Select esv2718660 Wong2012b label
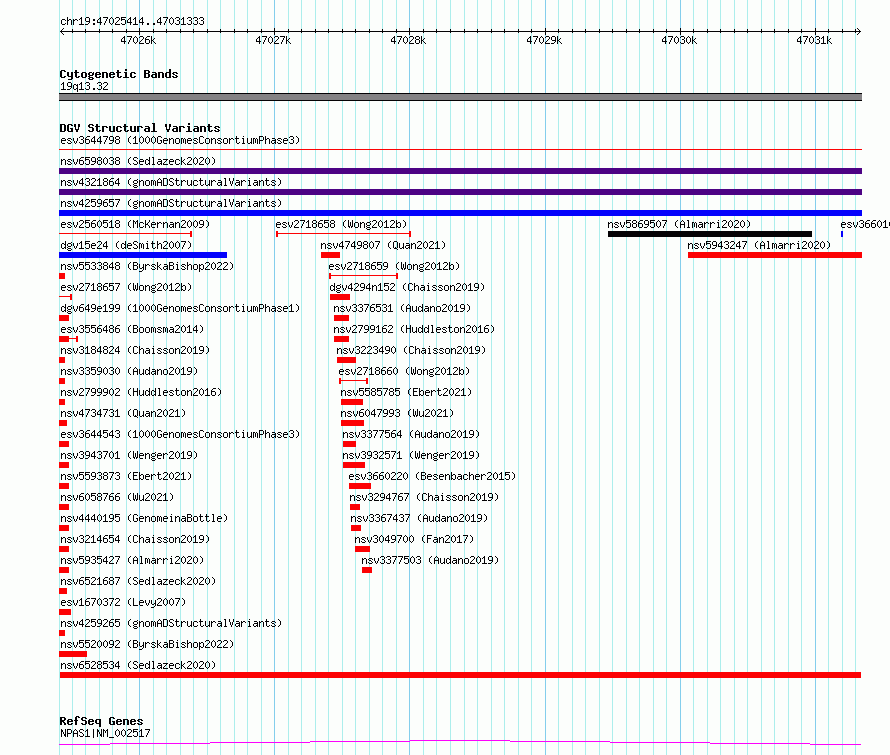The image size is (890, 755). click(x=404, y=371)
